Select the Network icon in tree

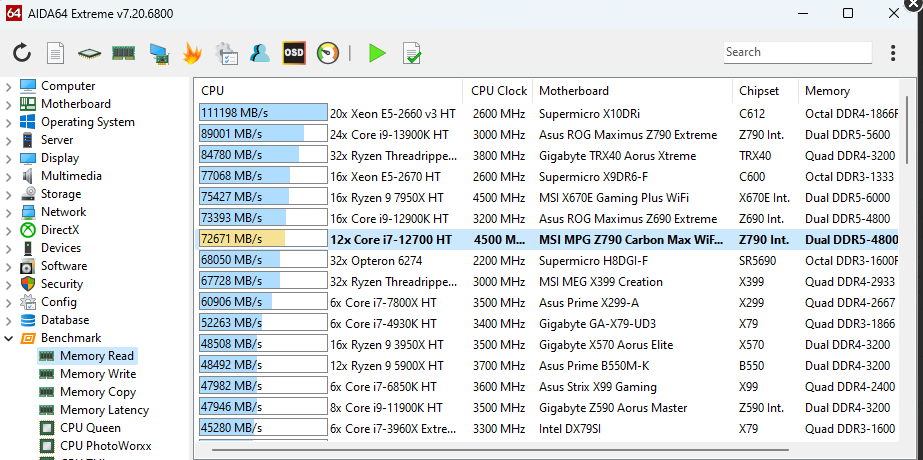28,212
